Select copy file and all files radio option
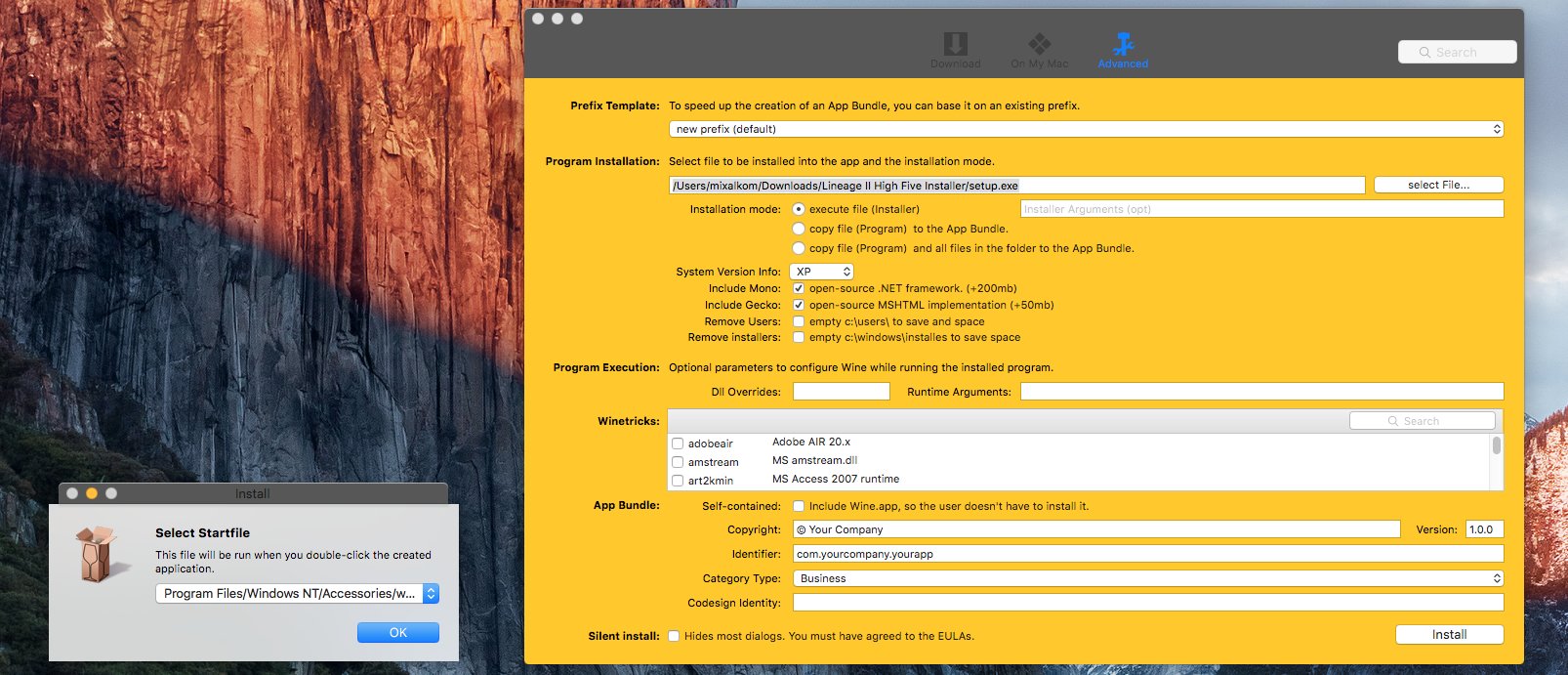This screenshot has height=675, width=1568. 799,248
